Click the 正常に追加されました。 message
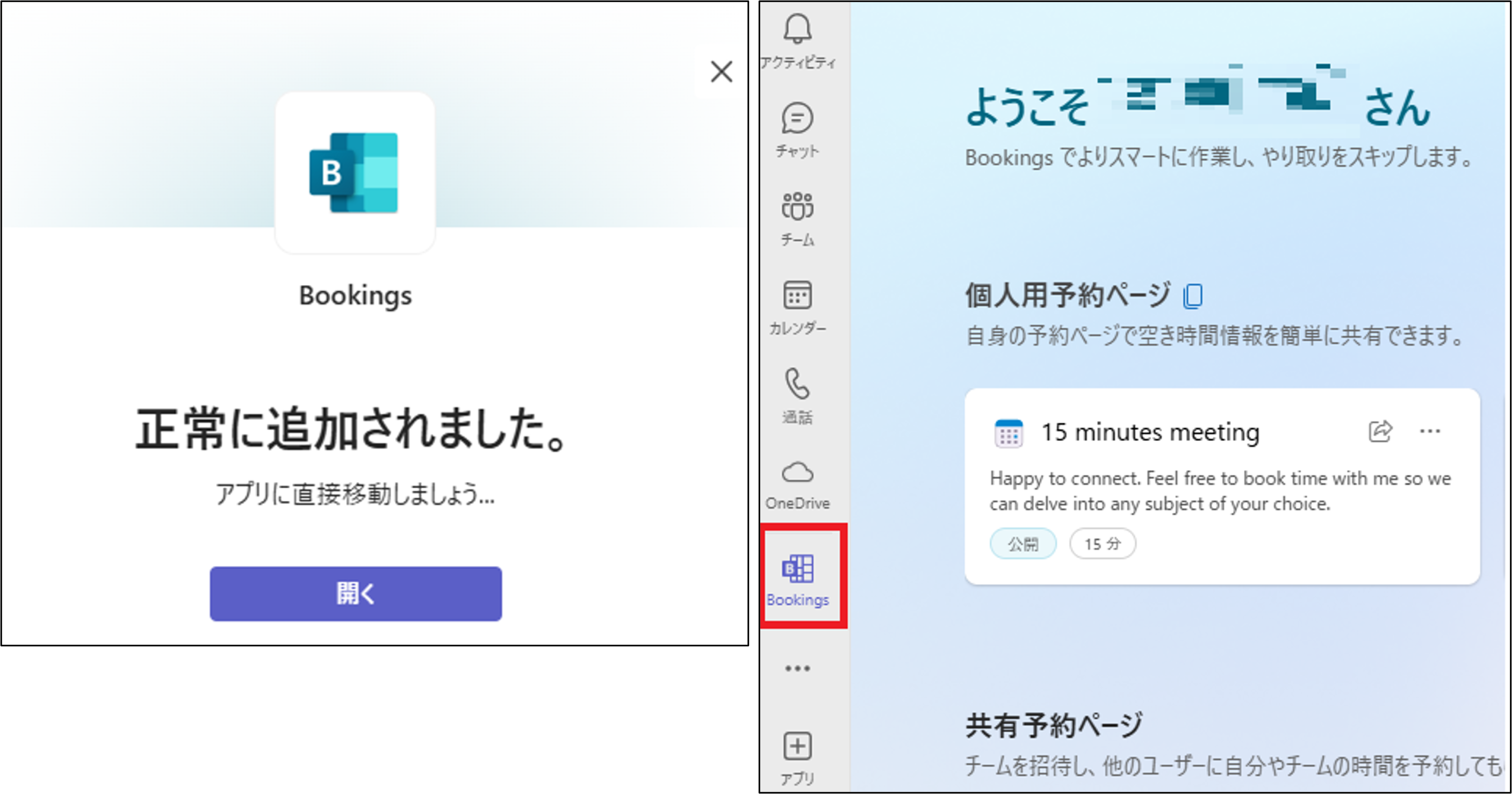 click(351, 430)
